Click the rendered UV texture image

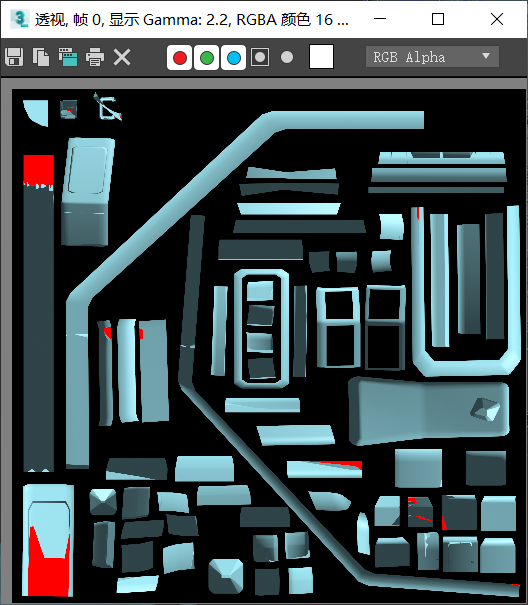click(269, 346)
